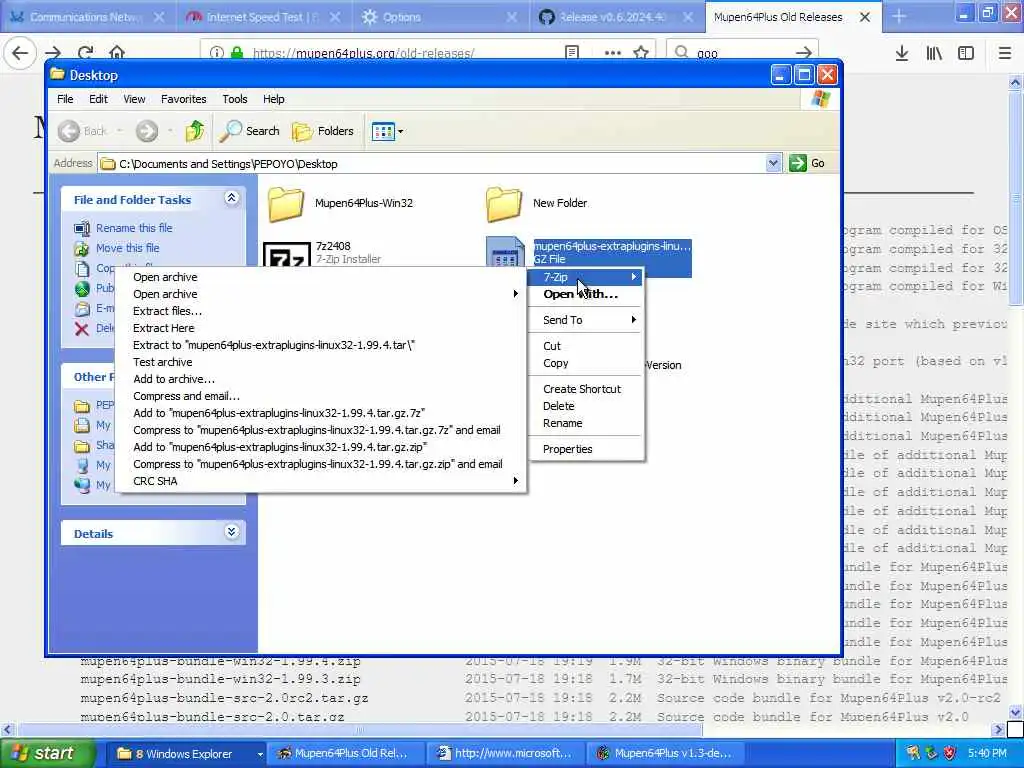The height and width of the screenshot is (768, 1024).
Task: Click the Windows Start button
Action: [48, 753]
